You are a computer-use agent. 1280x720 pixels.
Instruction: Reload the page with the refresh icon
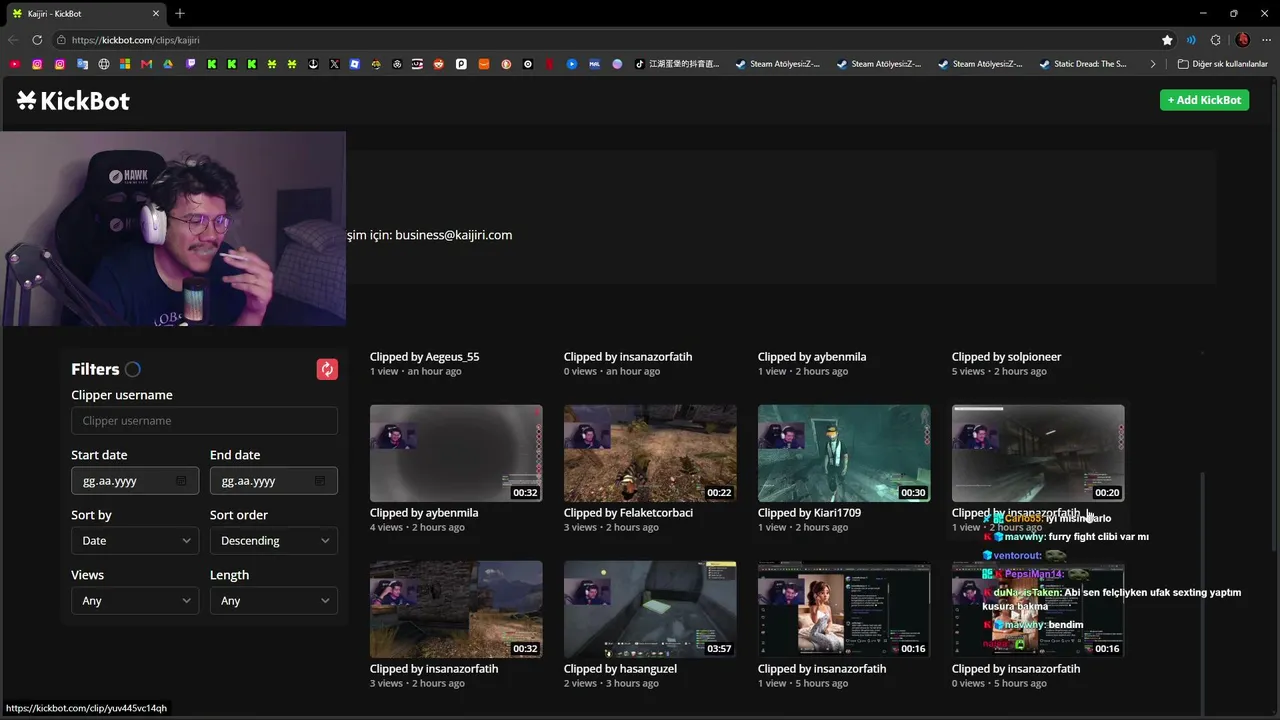[x=37, y=40]
